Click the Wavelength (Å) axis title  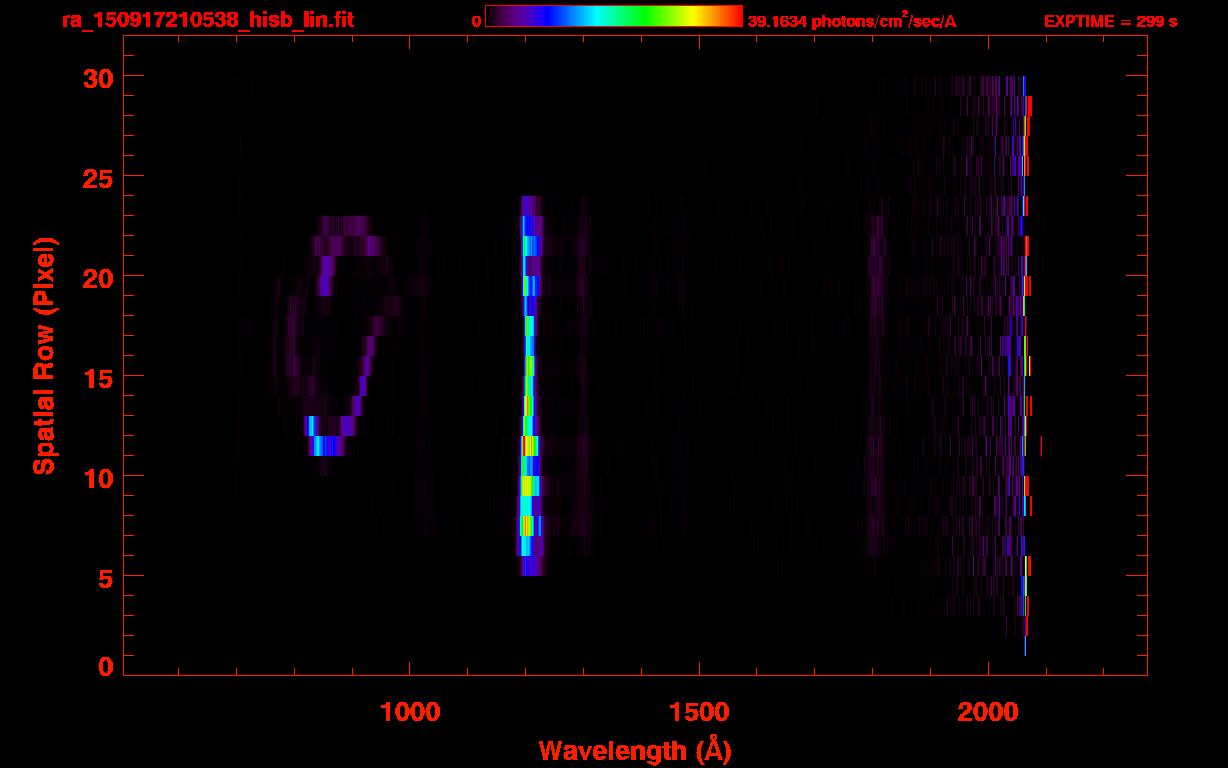[x=634, y=750]
